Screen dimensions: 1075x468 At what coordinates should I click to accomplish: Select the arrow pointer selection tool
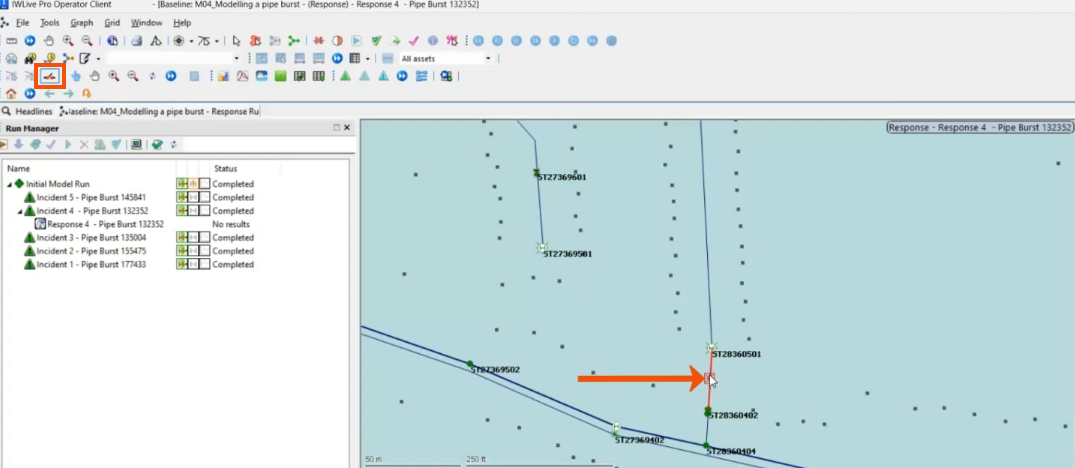point(237,40)
